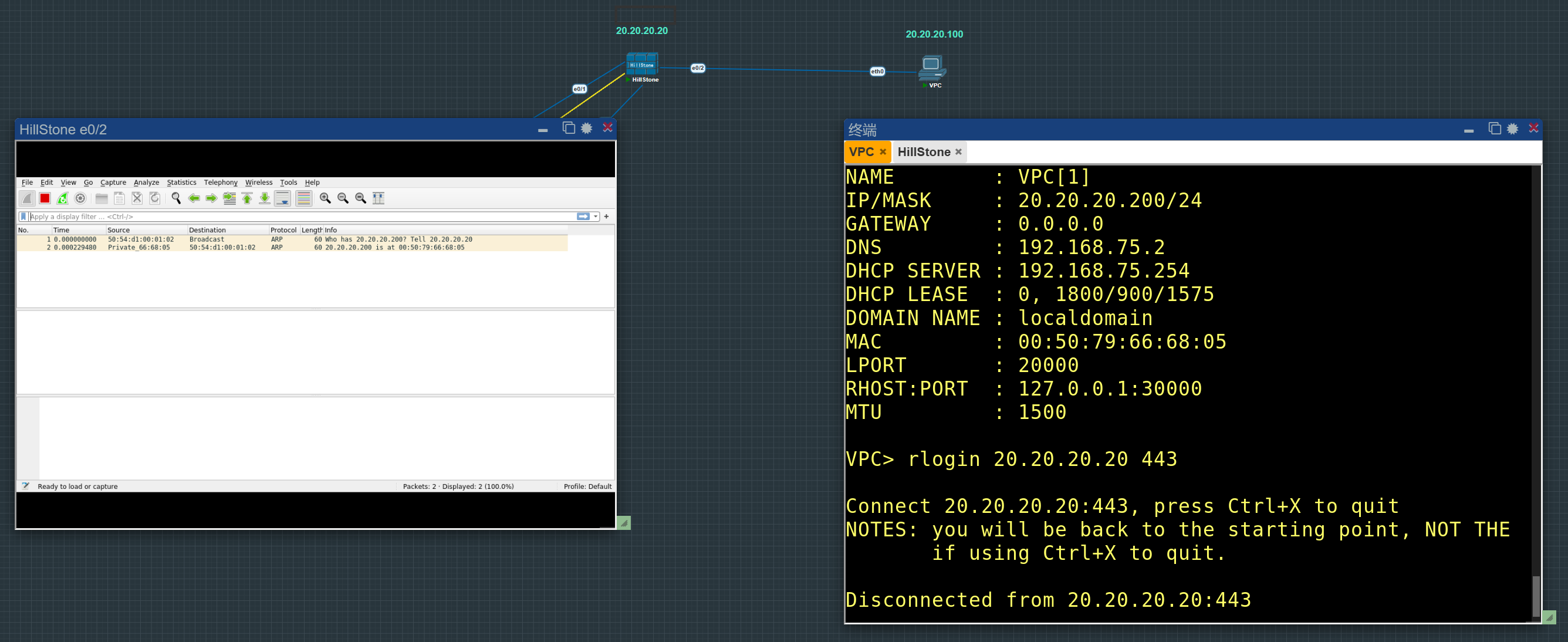Toggle packet list colorization
Screen dimensions: 1568x642
click(x=303, y=198)
